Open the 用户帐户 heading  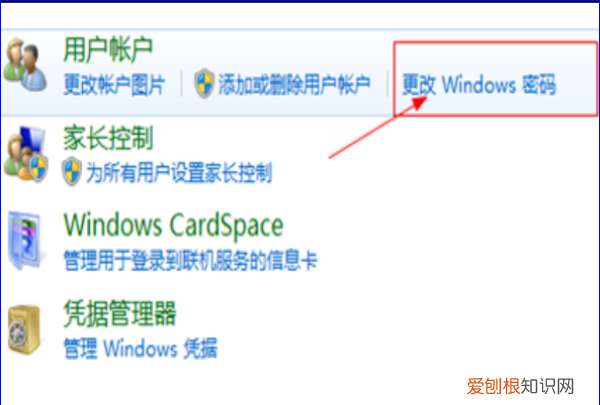click(x=108, y=50)
